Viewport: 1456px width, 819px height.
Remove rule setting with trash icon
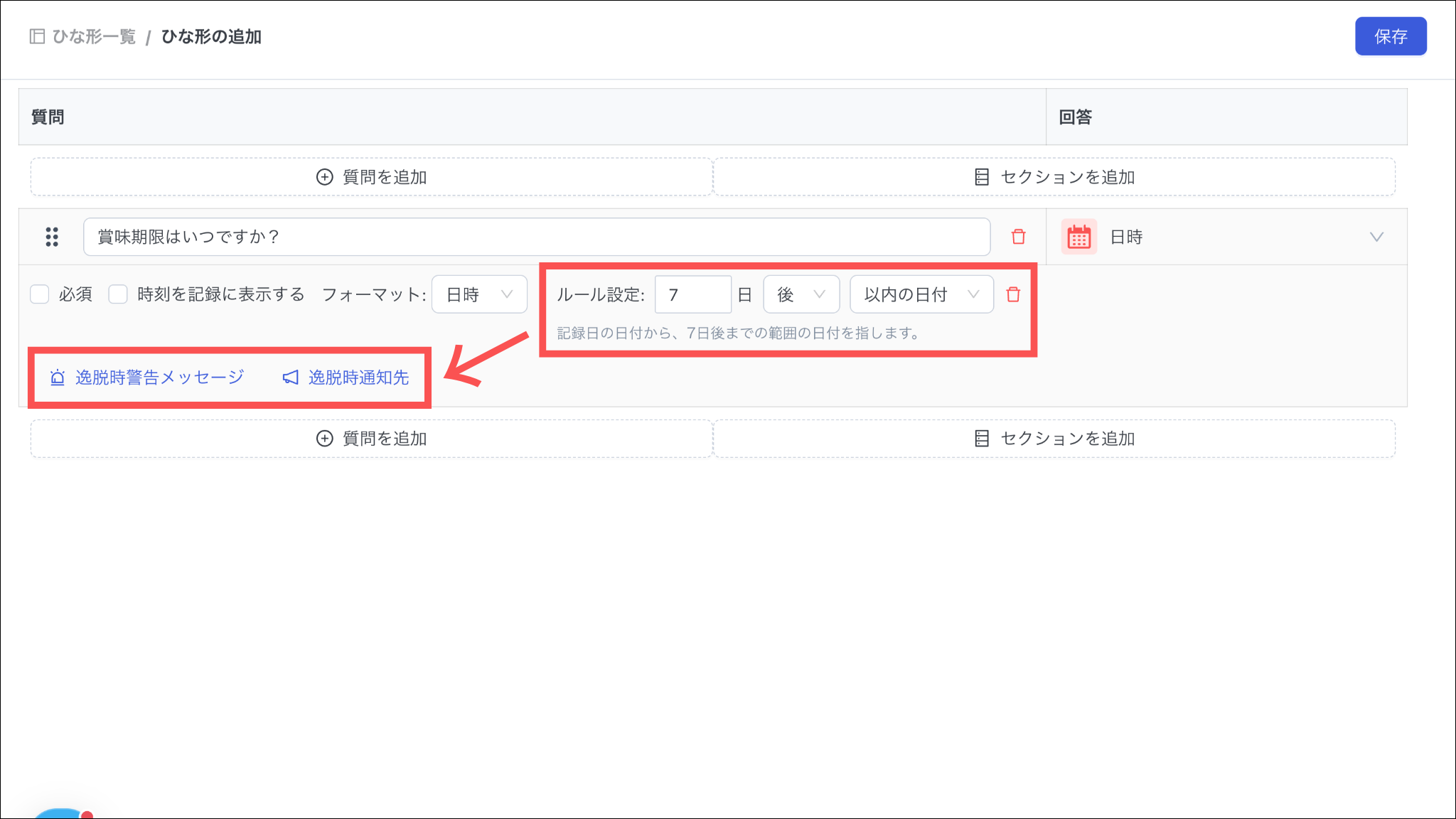pos(1013,294)
